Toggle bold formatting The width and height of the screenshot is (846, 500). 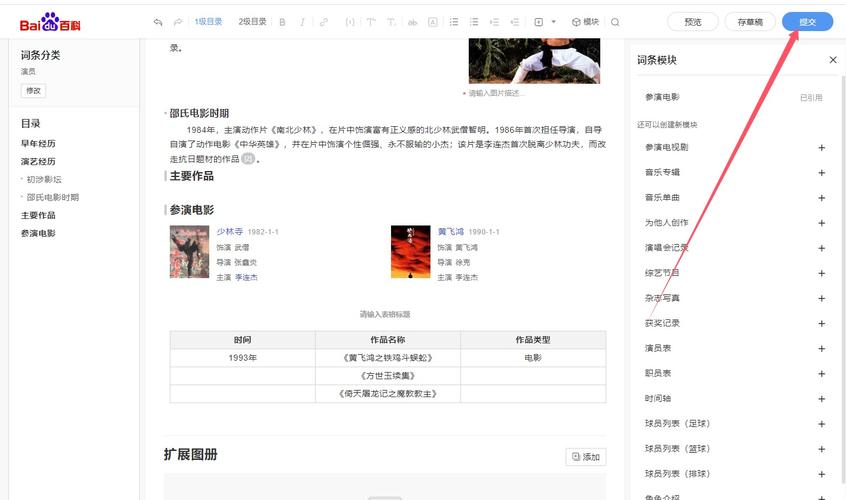(282, 22)
